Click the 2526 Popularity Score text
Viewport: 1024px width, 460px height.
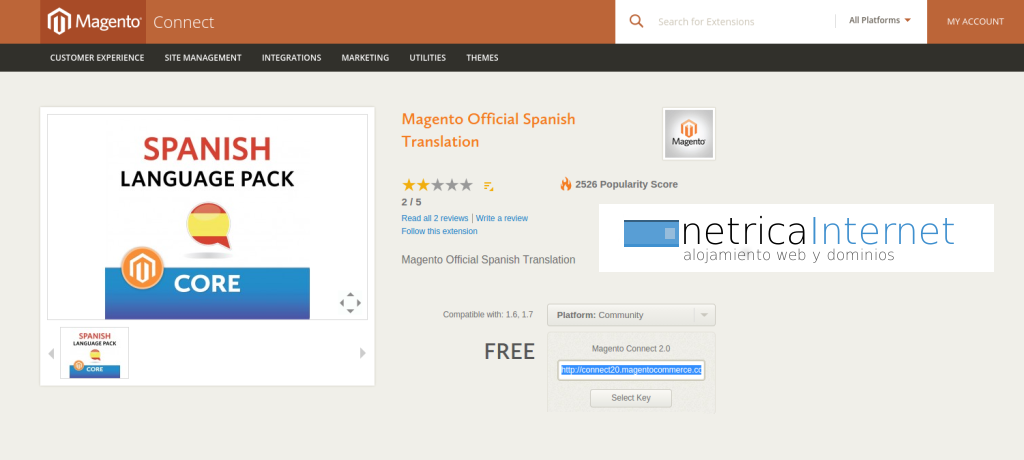[x=626, y=184]
